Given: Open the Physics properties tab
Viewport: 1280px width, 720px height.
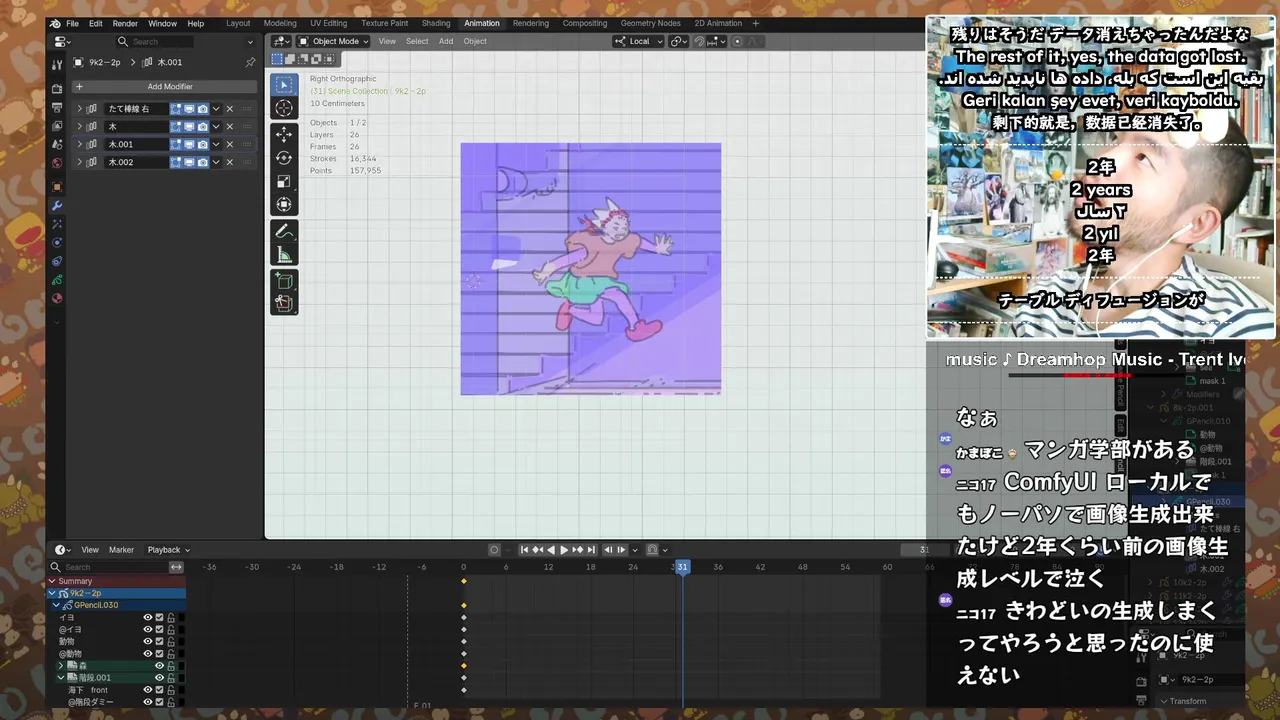Looking at the screenshot, I should [57, 243].
